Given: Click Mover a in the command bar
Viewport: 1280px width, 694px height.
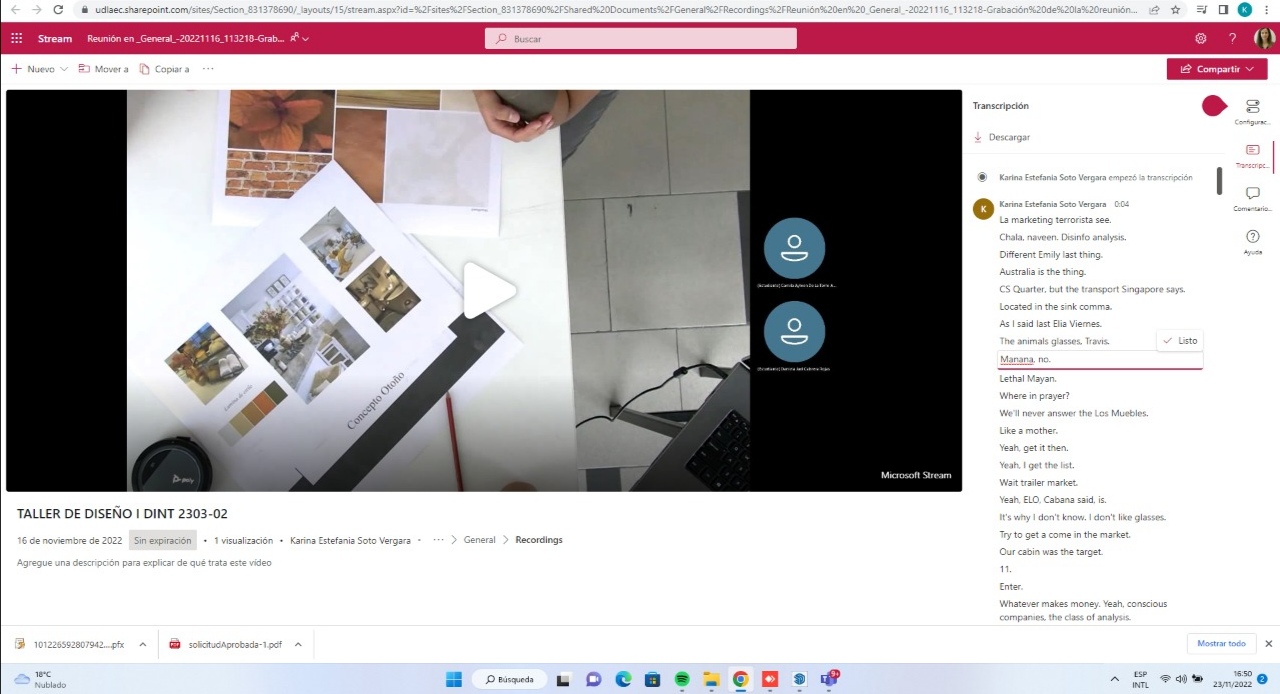Looking at the screenshot, I should tap(104, 69).
